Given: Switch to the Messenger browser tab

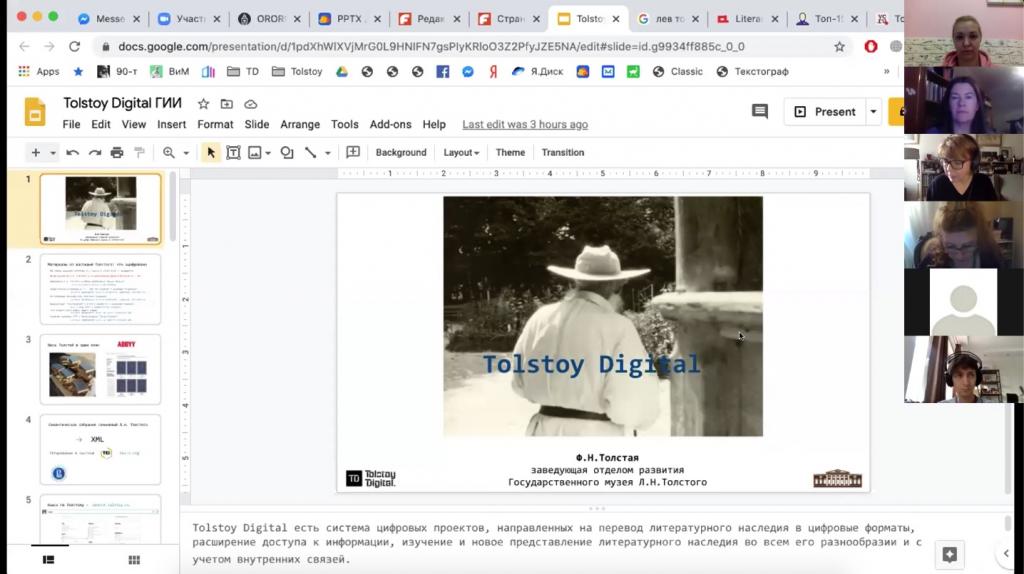Looking at the screenshot, I should [109, 19].
